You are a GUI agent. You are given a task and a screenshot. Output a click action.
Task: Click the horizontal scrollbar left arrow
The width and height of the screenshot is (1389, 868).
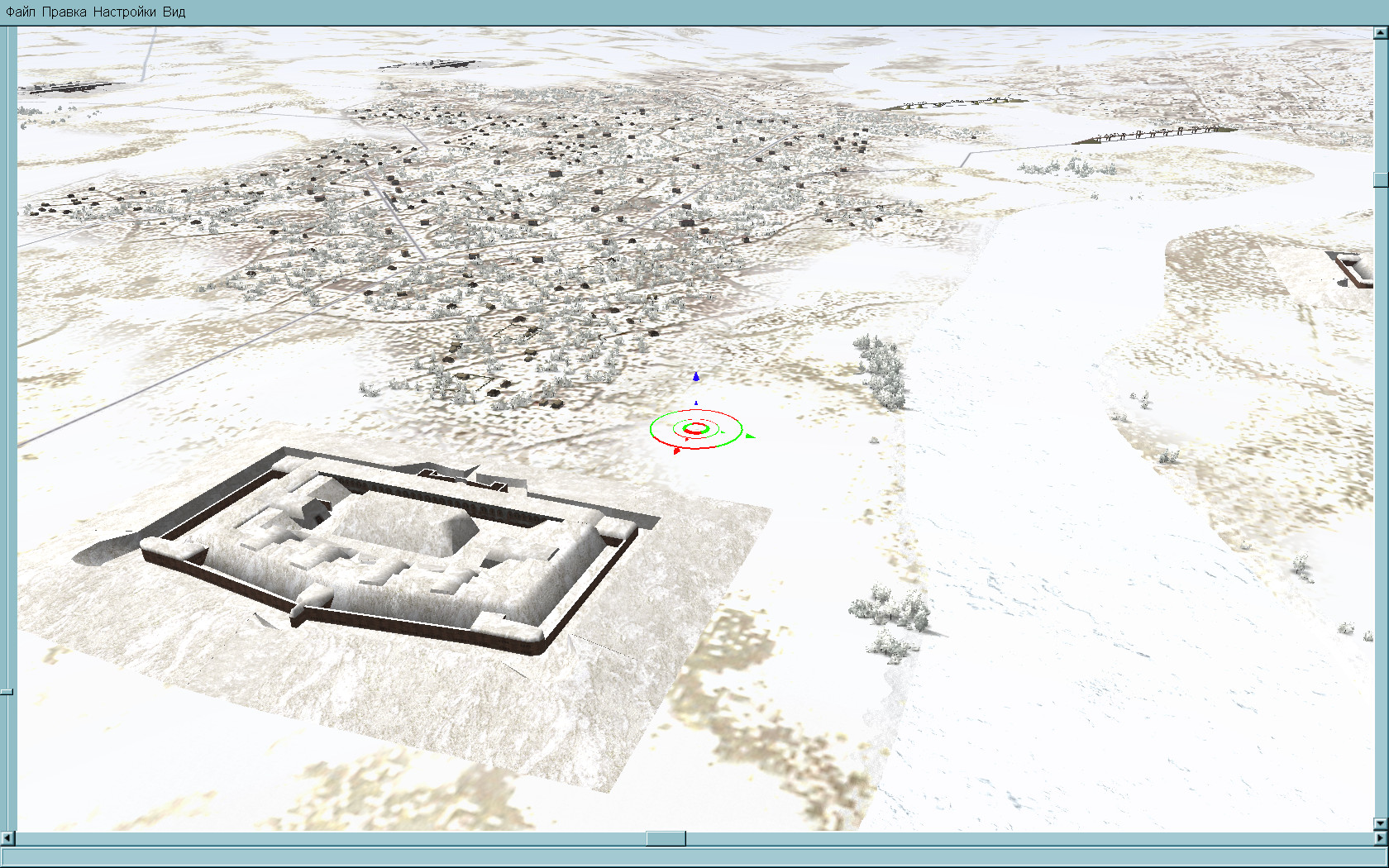click(8, 839)
